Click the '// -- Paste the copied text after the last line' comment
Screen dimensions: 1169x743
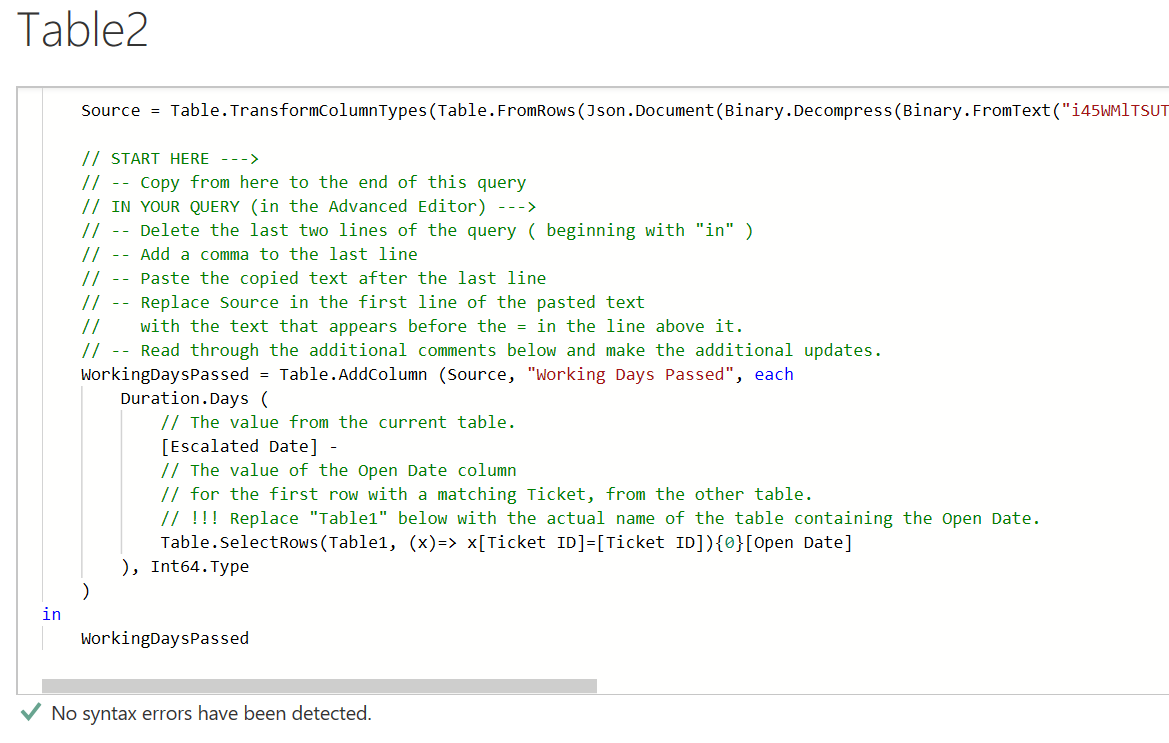(x=313, y=278)
